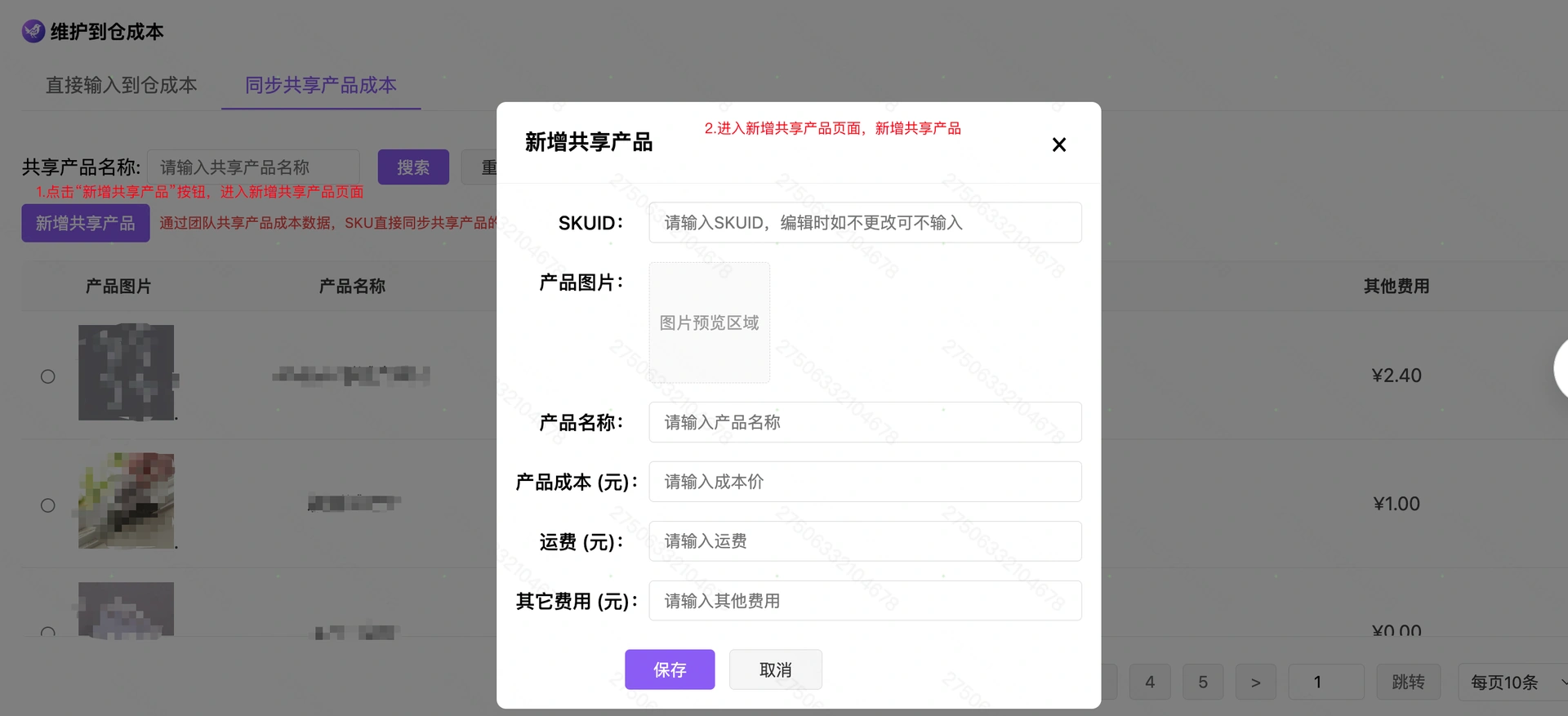Focus the 产品成本 cost input field

[865, 482]
